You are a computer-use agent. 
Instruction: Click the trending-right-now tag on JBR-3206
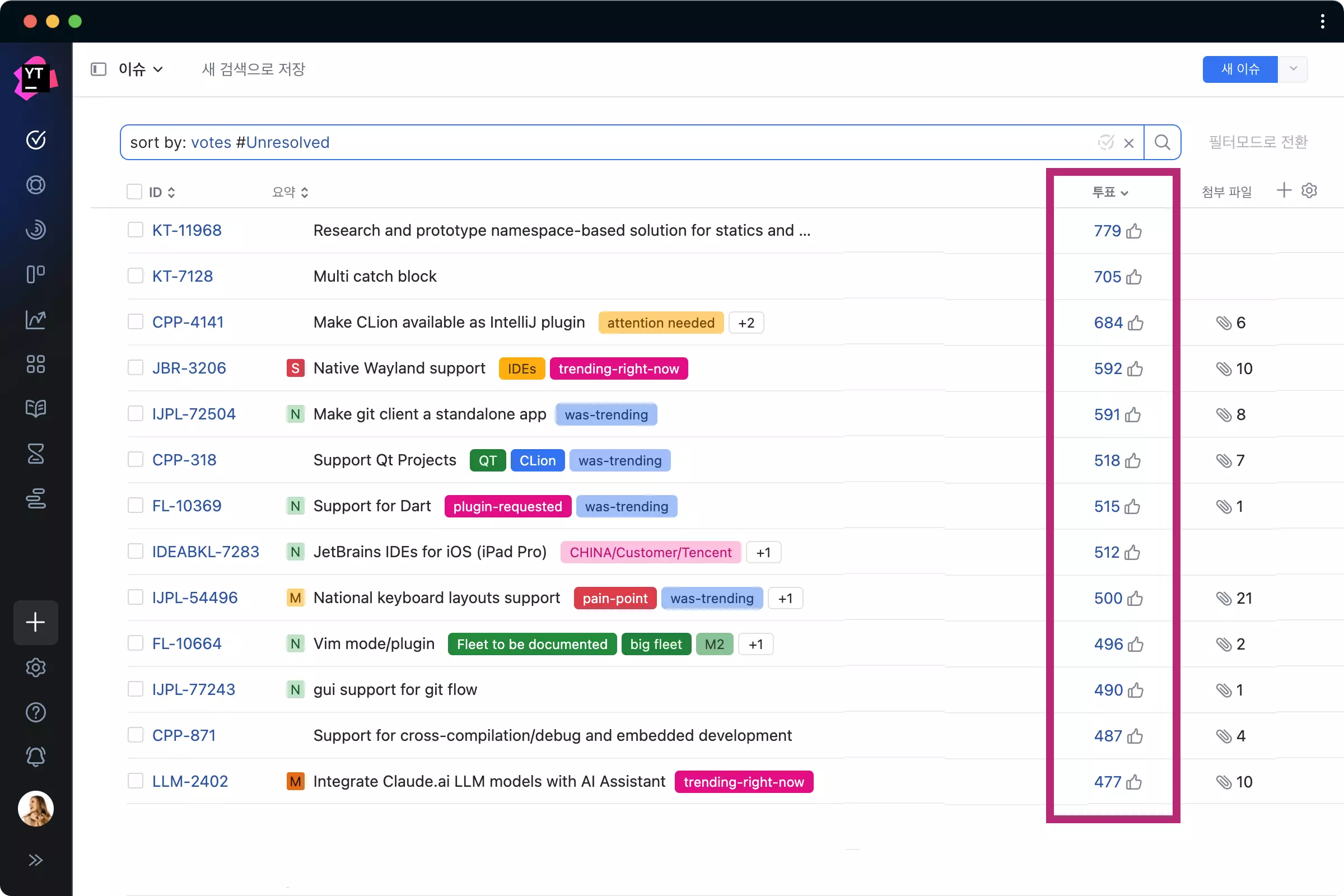click(x=618, y=368)
